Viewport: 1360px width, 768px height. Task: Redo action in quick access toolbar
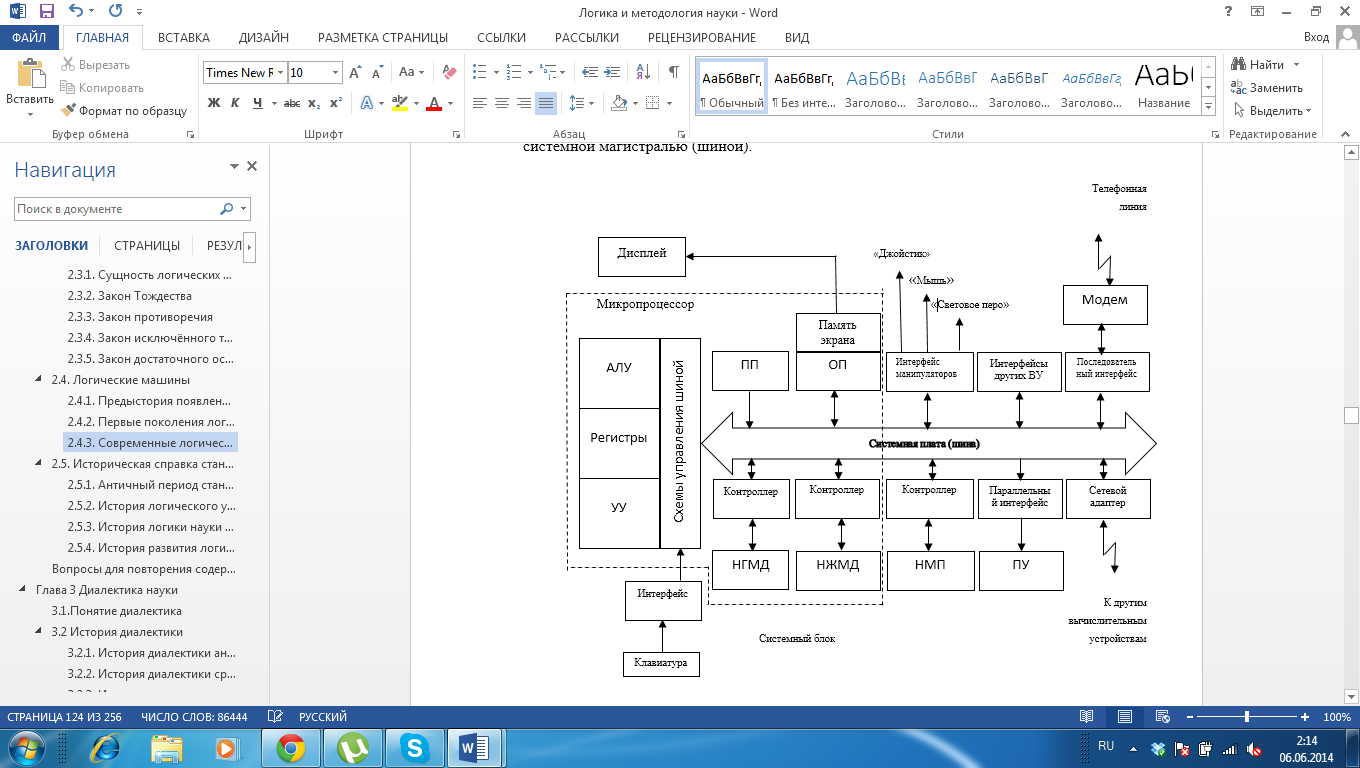[x=115, y=12]
